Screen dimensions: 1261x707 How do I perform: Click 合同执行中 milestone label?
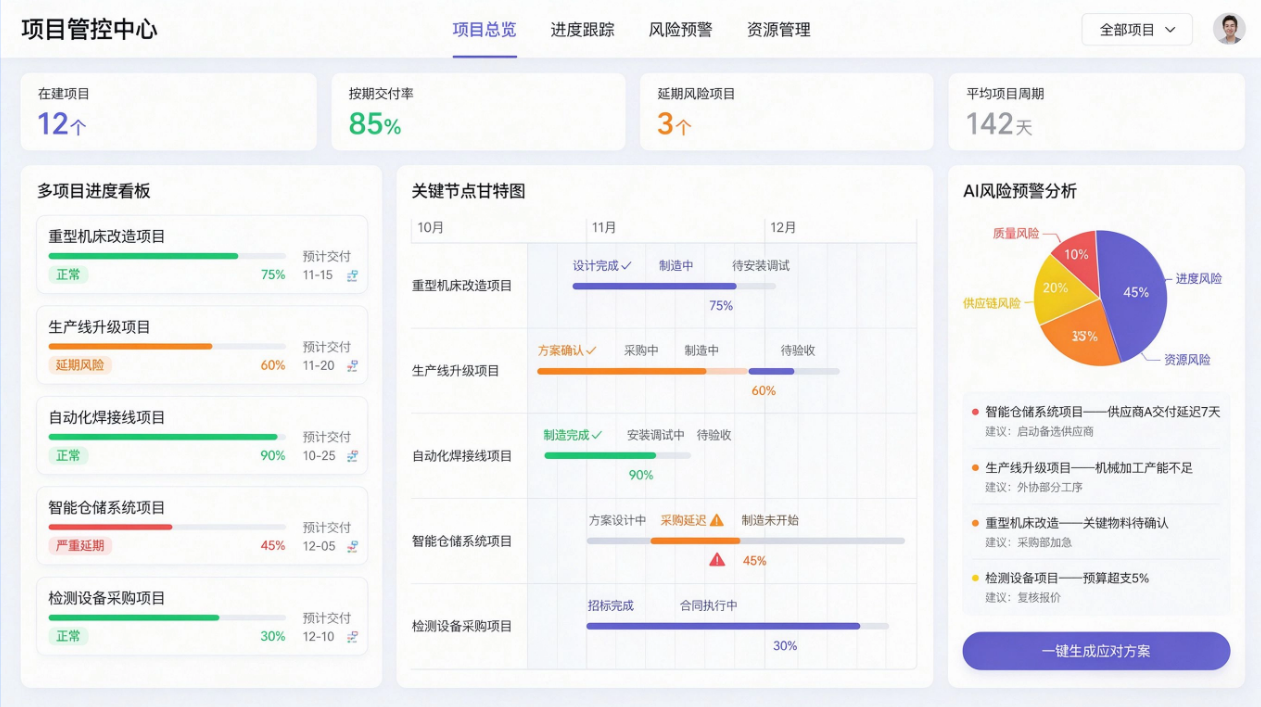pos(709,606)
